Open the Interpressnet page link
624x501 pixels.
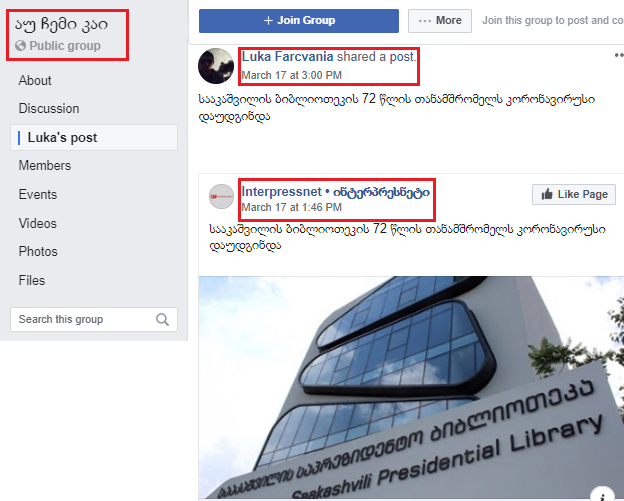tap(335, 192)
